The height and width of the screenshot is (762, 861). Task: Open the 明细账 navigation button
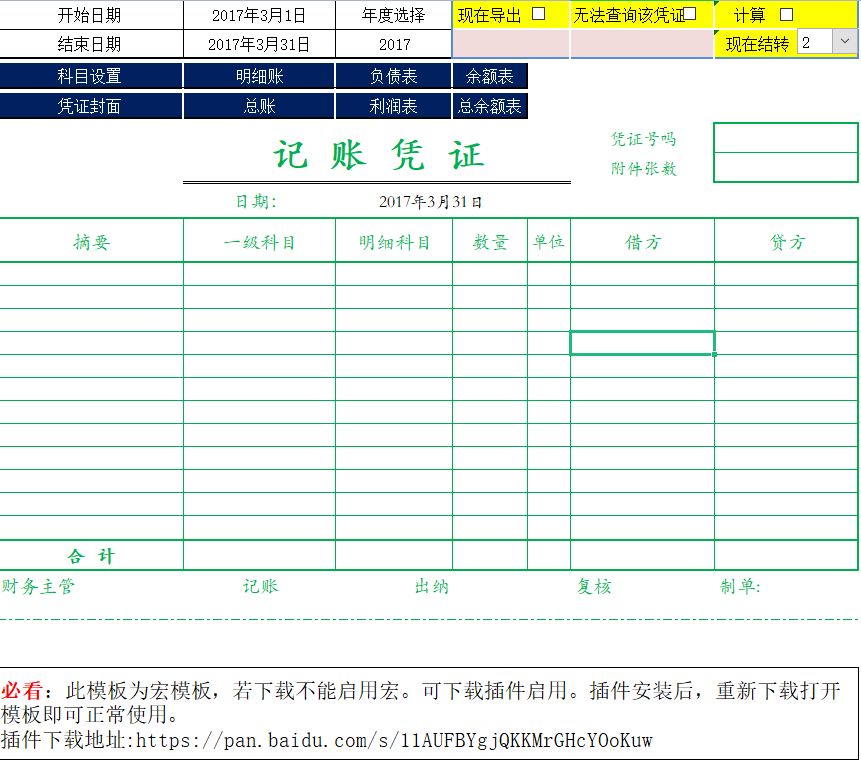pos(258,75)
